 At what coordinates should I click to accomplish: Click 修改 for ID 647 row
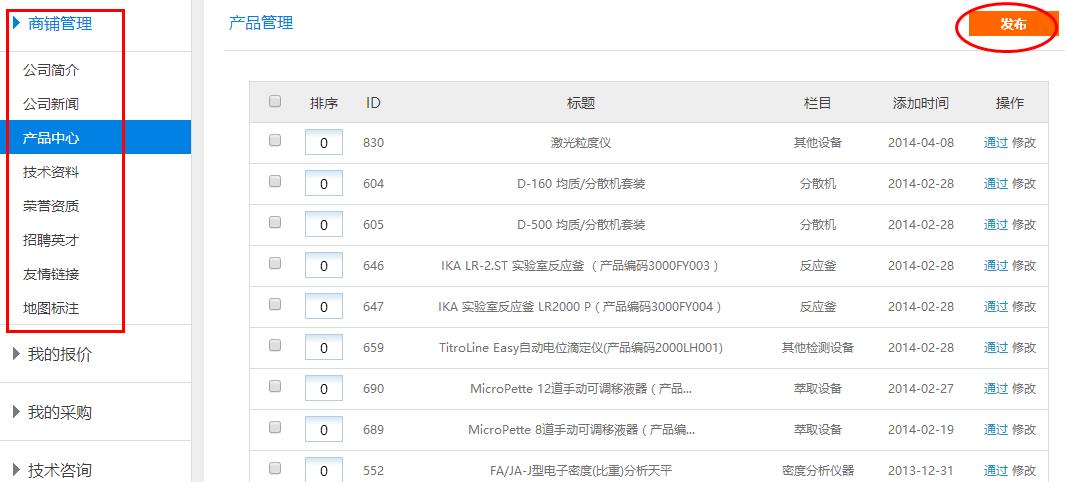pyautogui.click(x=1024, y=306)
